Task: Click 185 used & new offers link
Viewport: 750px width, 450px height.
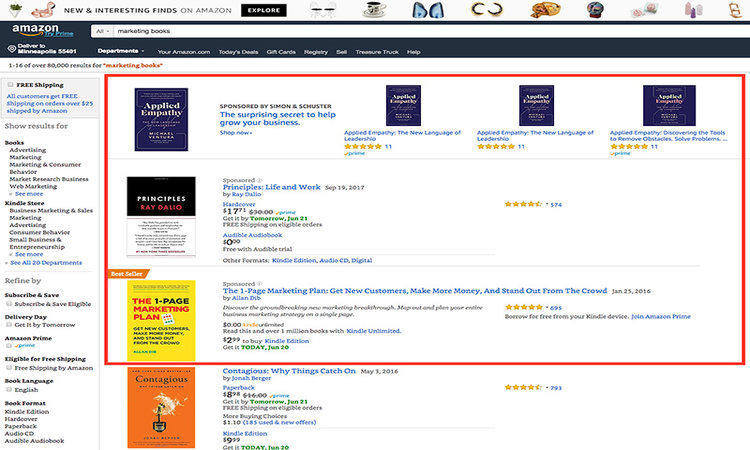Action: pyautogui.click(x=279, y=422)
